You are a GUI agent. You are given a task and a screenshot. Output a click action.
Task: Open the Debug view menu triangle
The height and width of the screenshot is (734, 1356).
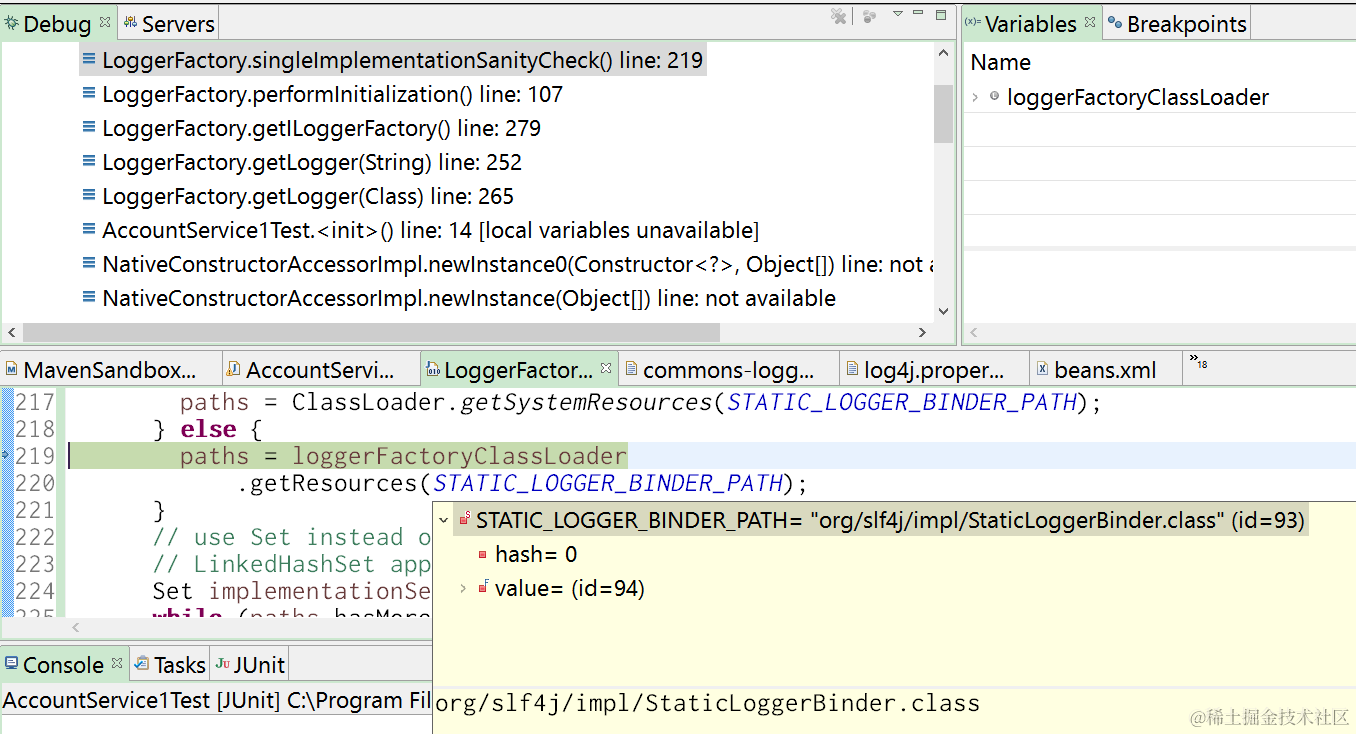click(897, 14)
